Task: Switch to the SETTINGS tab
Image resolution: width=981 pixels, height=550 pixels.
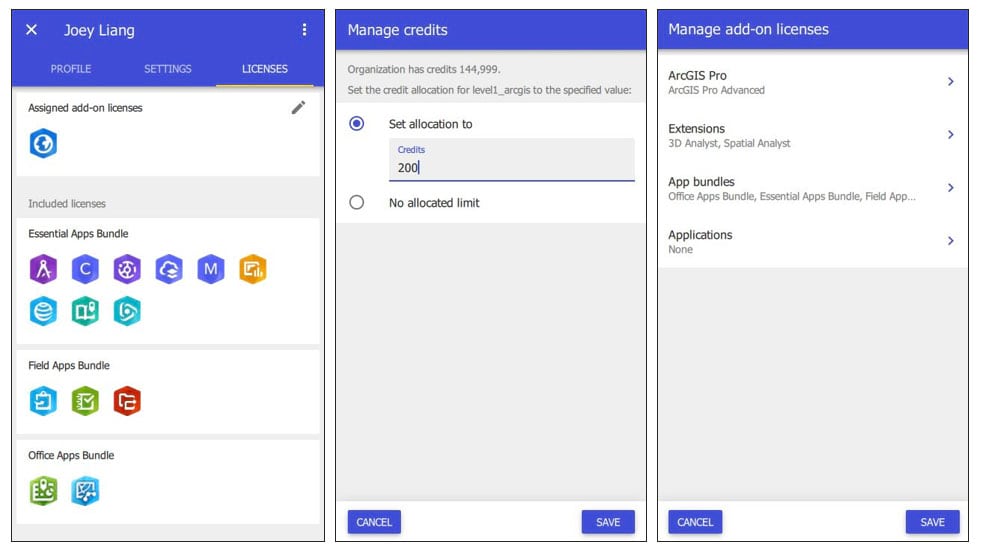Action: pyautogui.click(x=168, y=69)
